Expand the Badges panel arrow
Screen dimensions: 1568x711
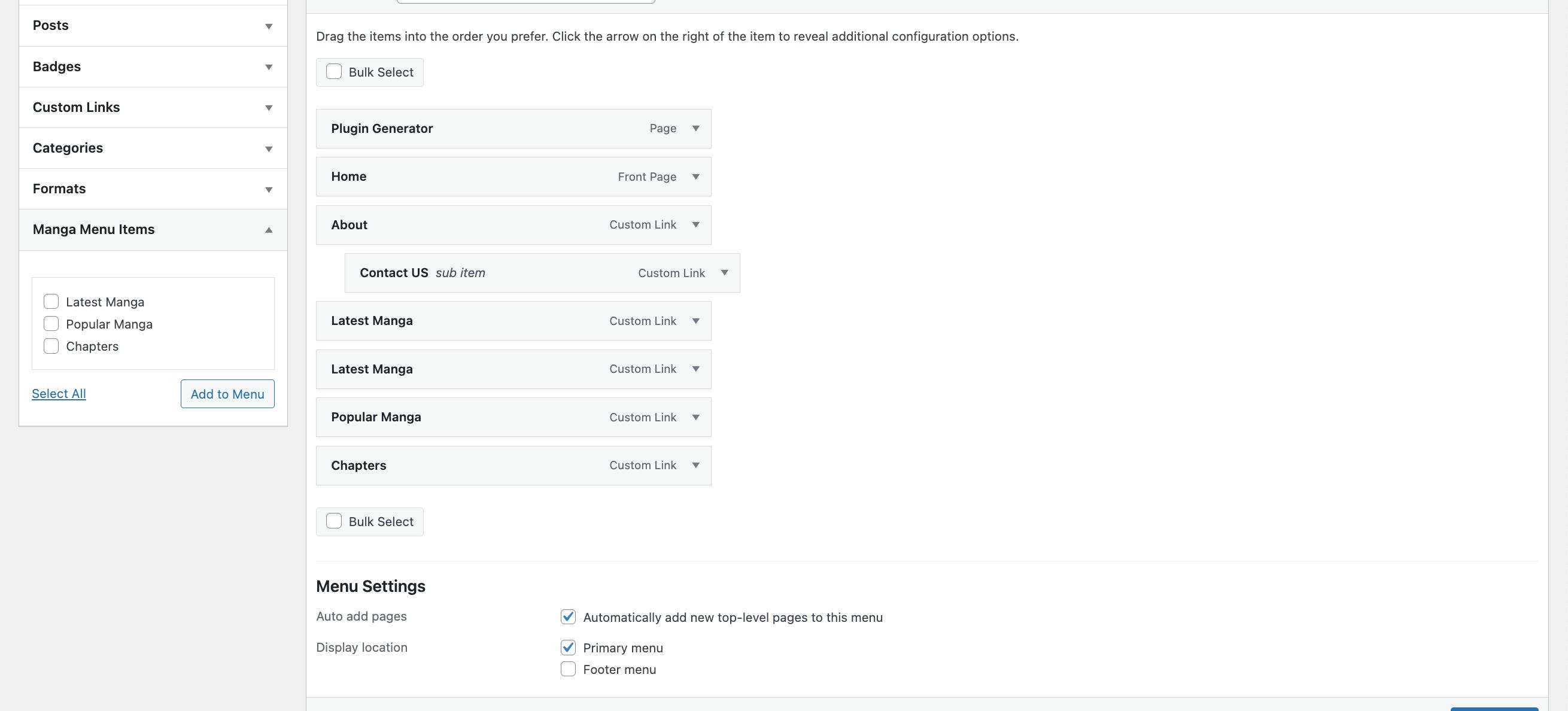(269, 67)
